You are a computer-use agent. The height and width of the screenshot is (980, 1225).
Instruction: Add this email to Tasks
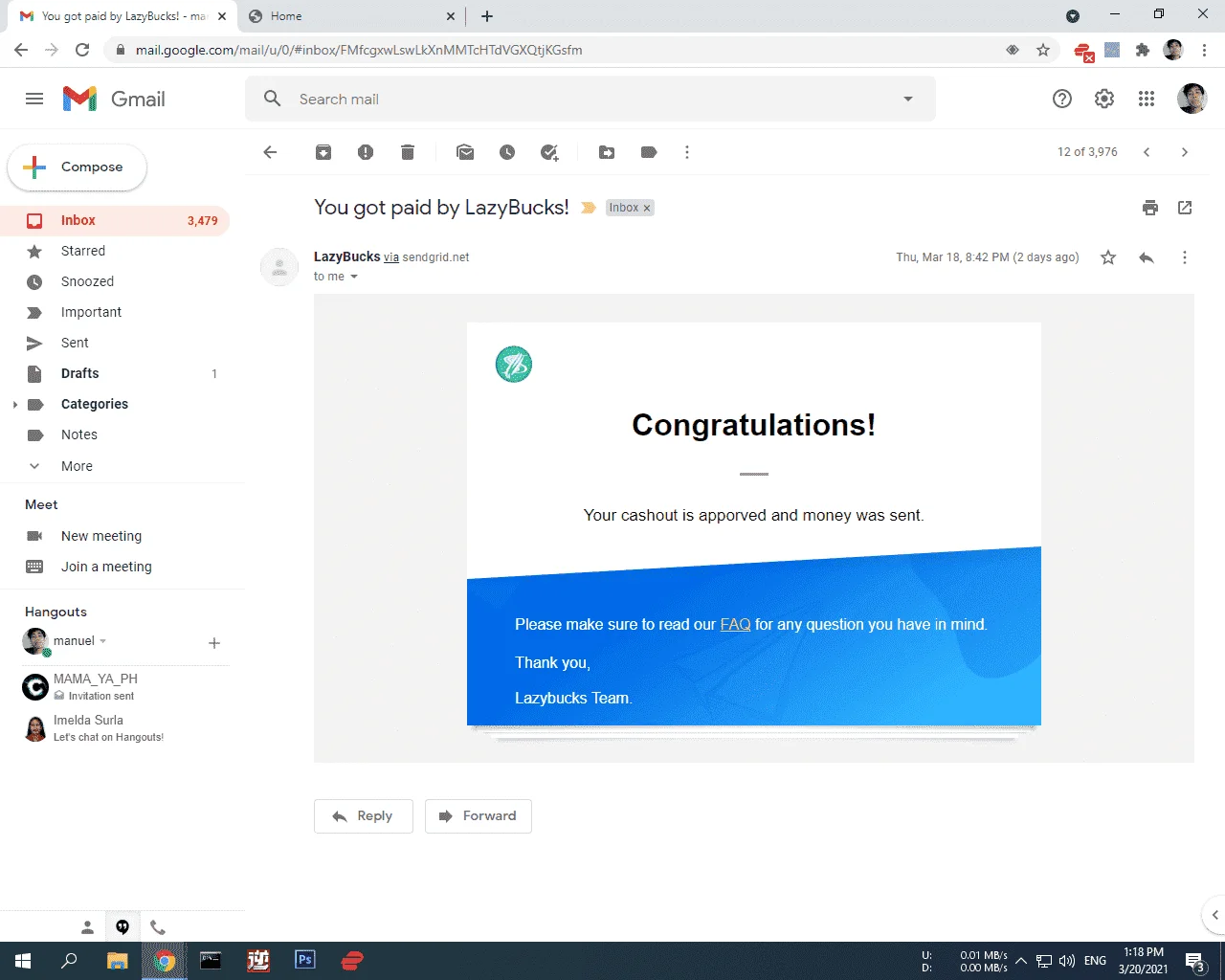tap(549, 152)
